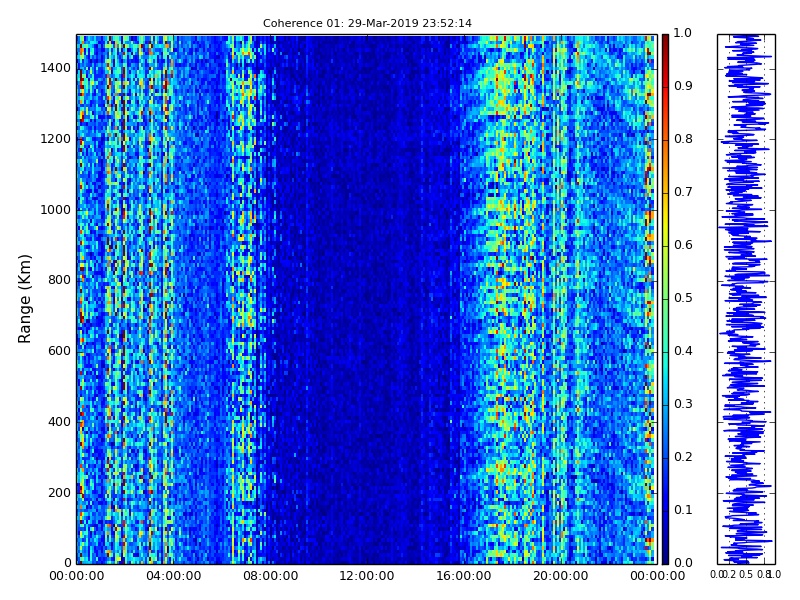
Task: Click the plot title 'Coherence 01: 29-Mar-2019 23:52:14'
Action: (367, 23)
